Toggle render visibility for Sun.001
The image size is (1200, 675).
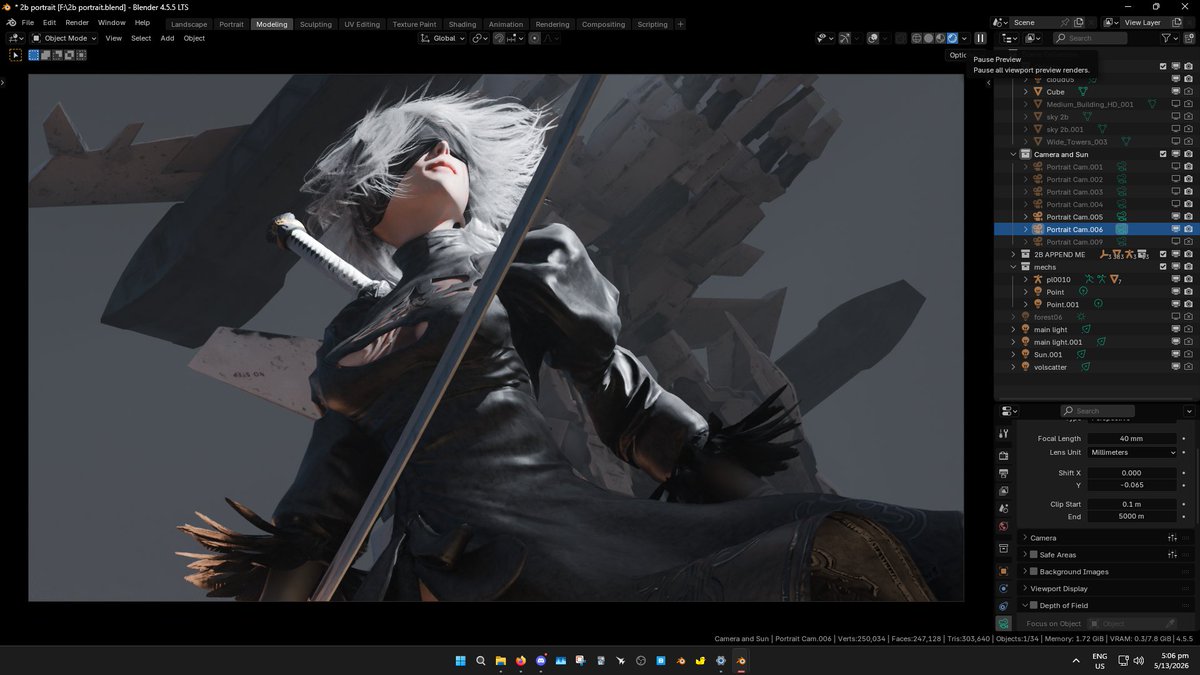1188,354
